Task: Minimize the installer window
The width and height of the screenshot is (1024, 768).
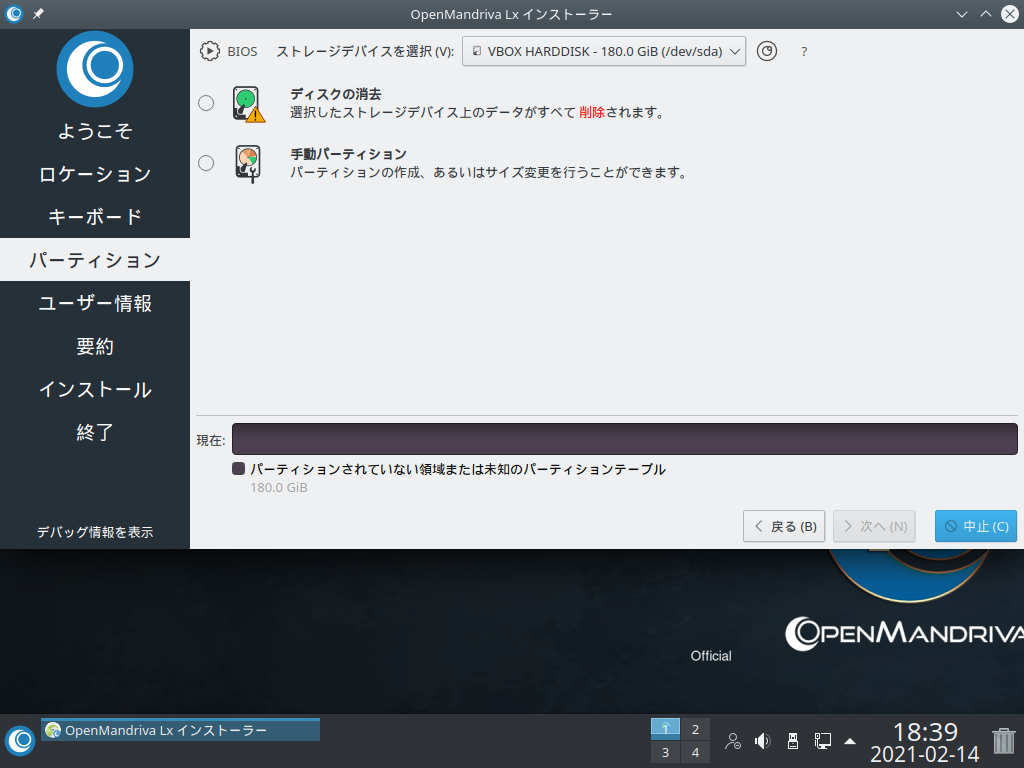Action: tap(961, 14)
